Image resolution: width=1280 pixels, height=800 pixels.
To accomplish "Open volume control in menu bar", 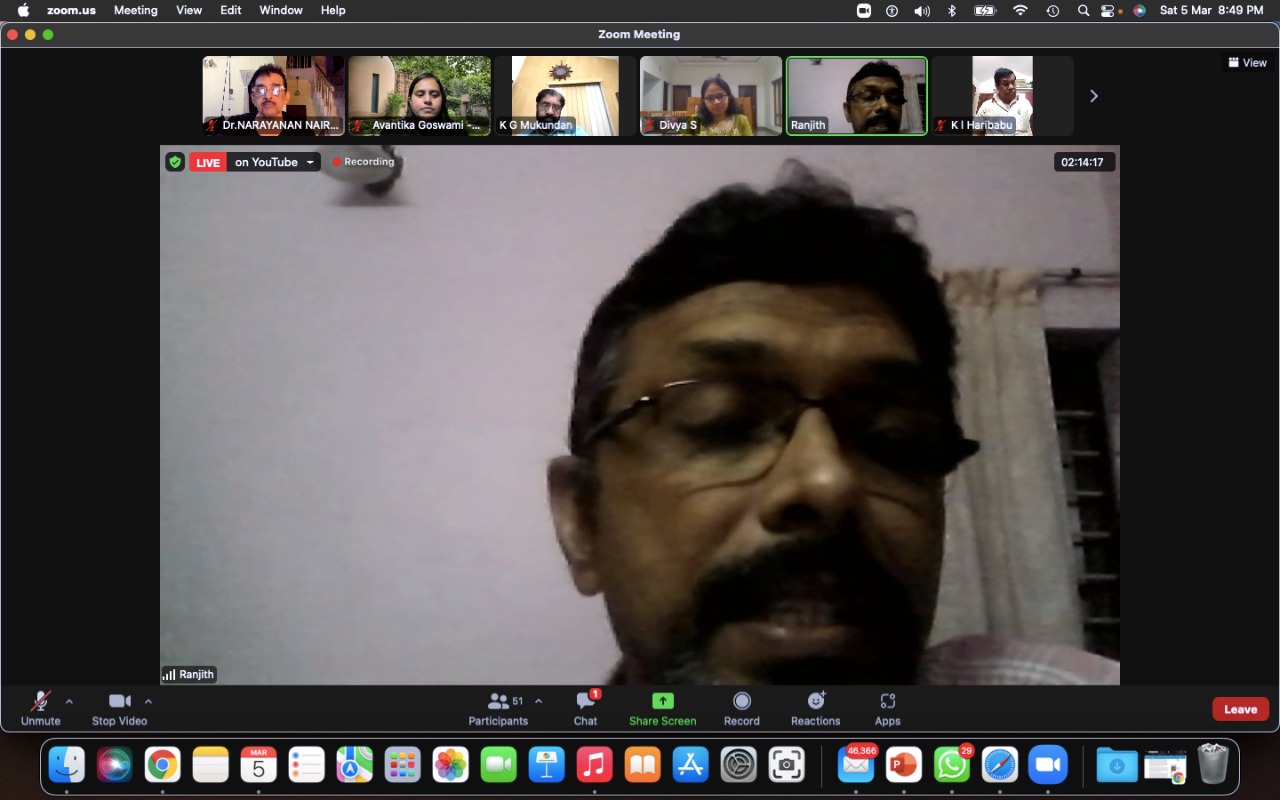I will tap(921, 10).
